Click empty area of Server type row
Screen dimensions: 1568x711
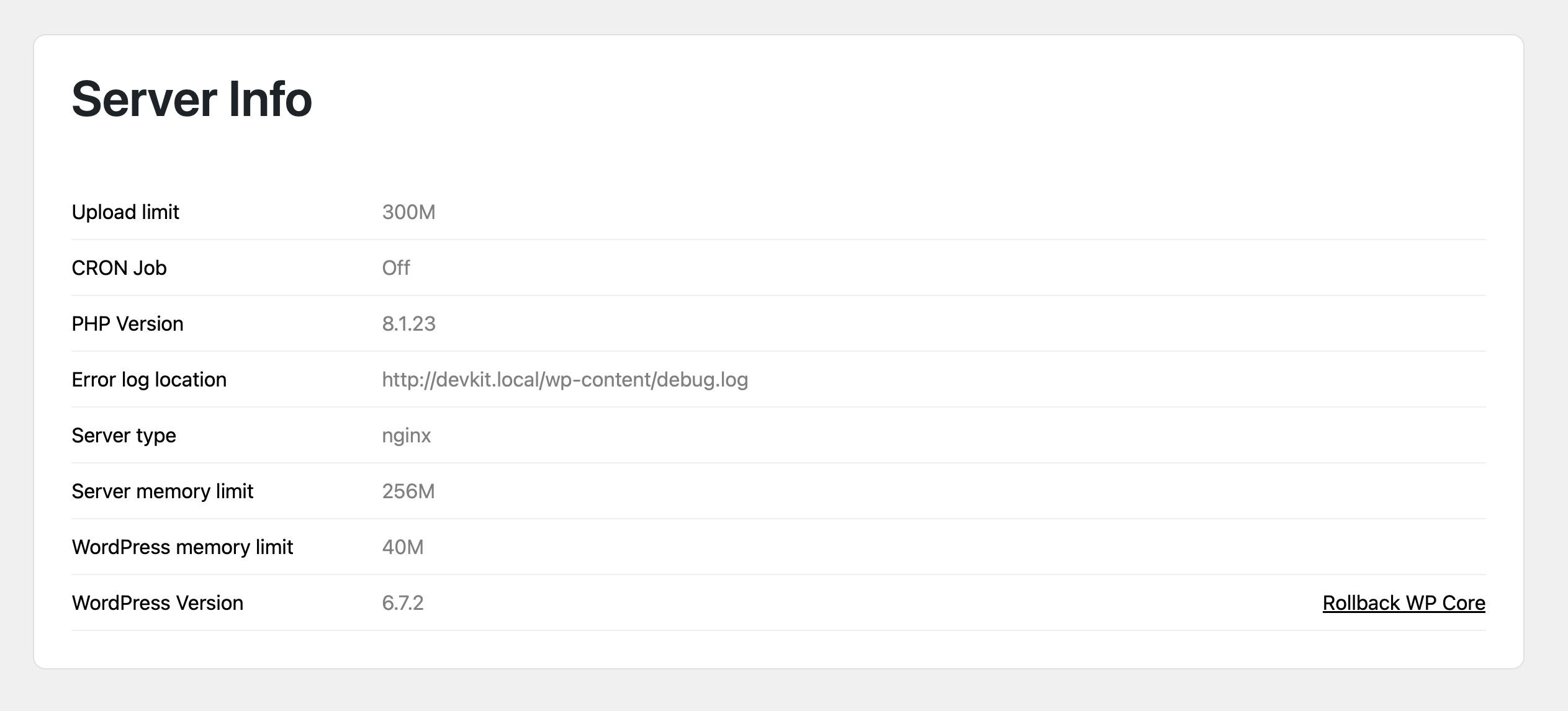[x=931, y=436]
